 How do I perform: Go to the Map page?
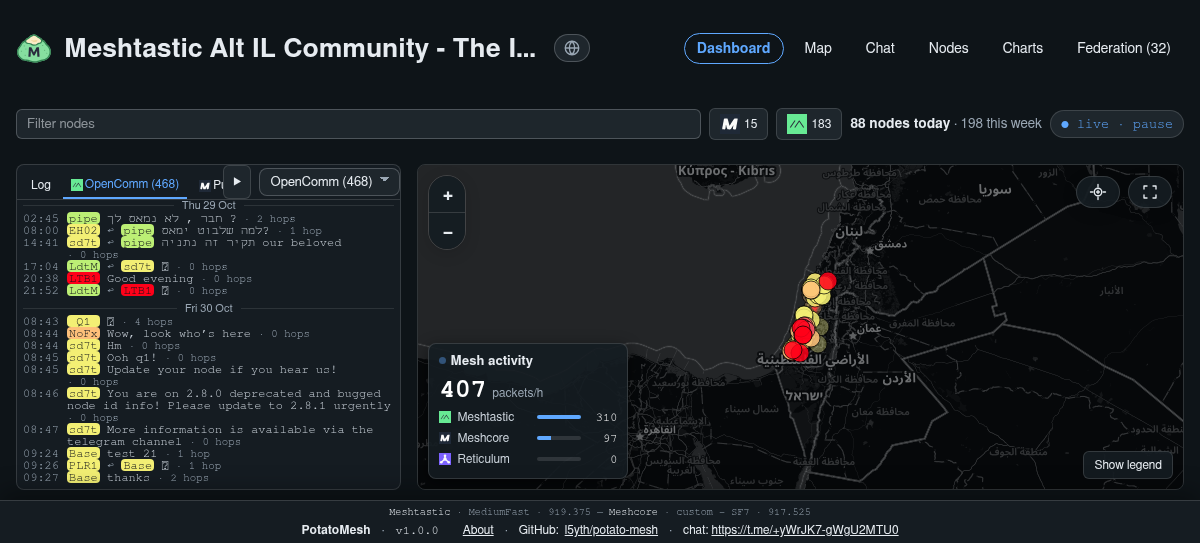pos(818,48)
